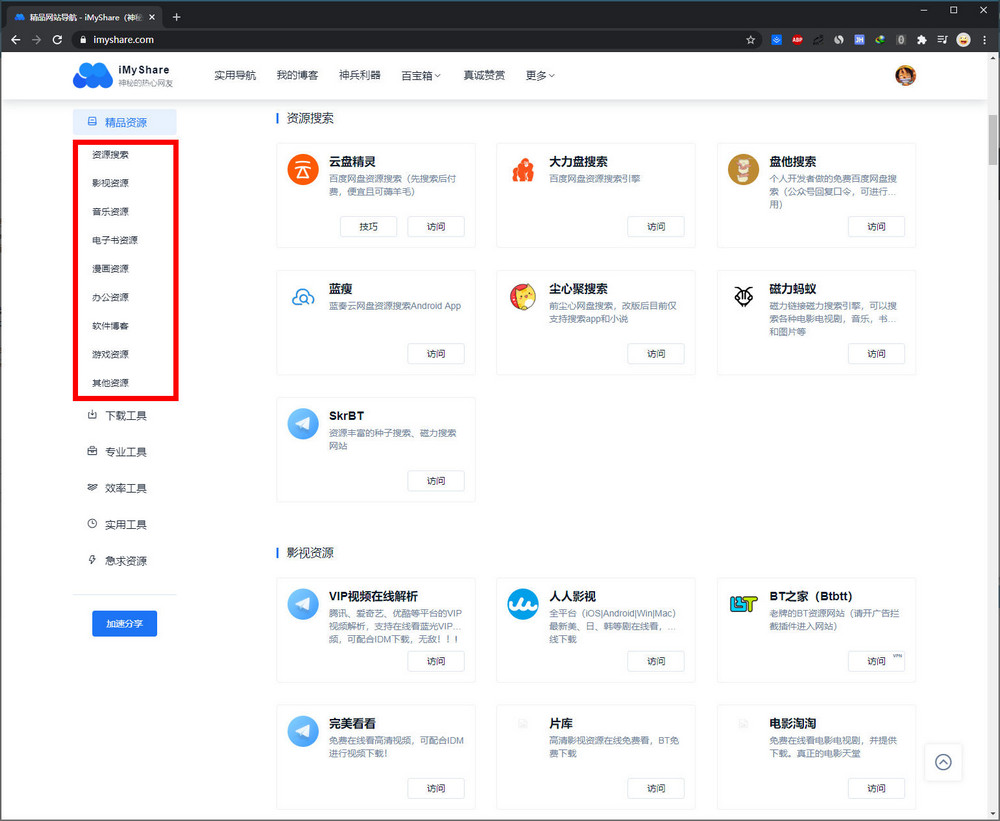Screen dimensions: 1000x821
Task: Click the iMyShare cloud logo
Action: coord(91,75)
